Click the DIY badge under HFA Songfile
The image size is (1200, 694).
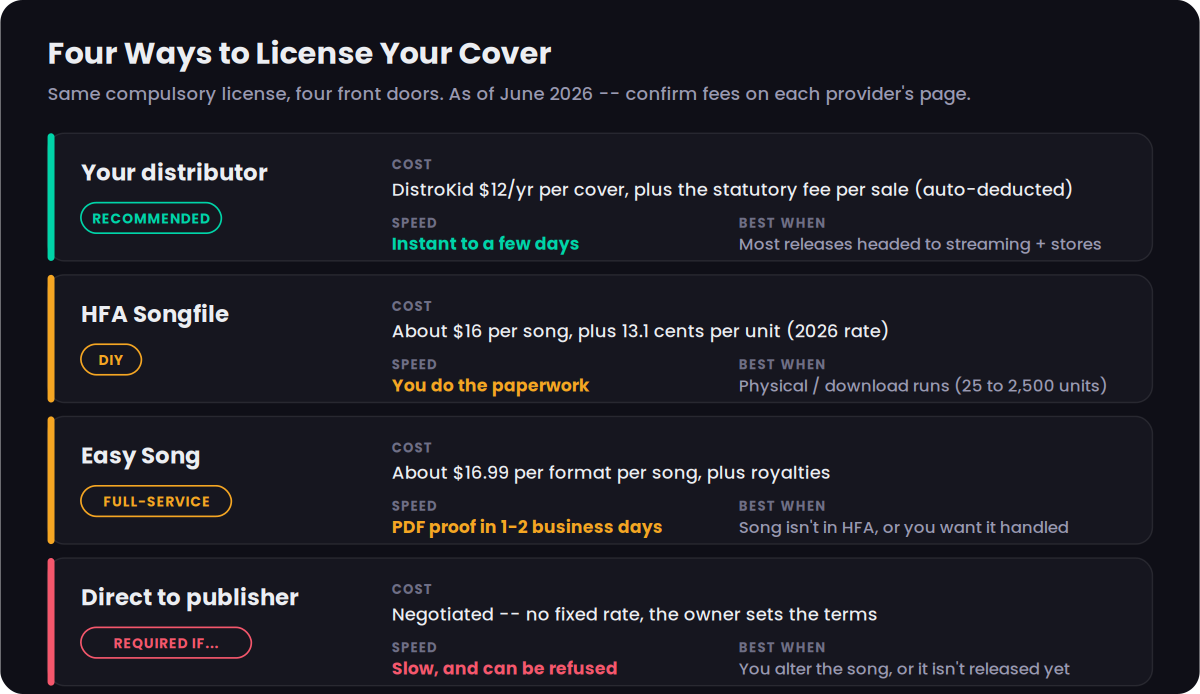coord(111,360)
